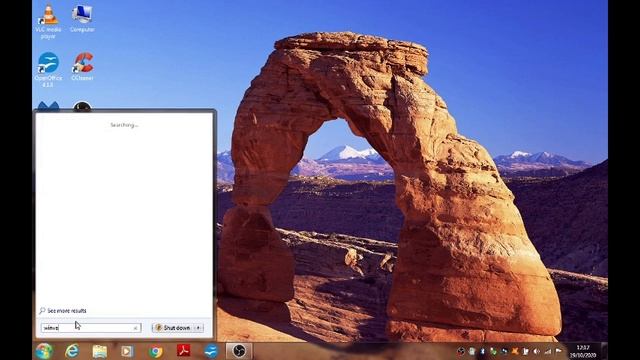This screenshot has width=640, height=360.
Task: Click the Shut down button
Action: 173,328
